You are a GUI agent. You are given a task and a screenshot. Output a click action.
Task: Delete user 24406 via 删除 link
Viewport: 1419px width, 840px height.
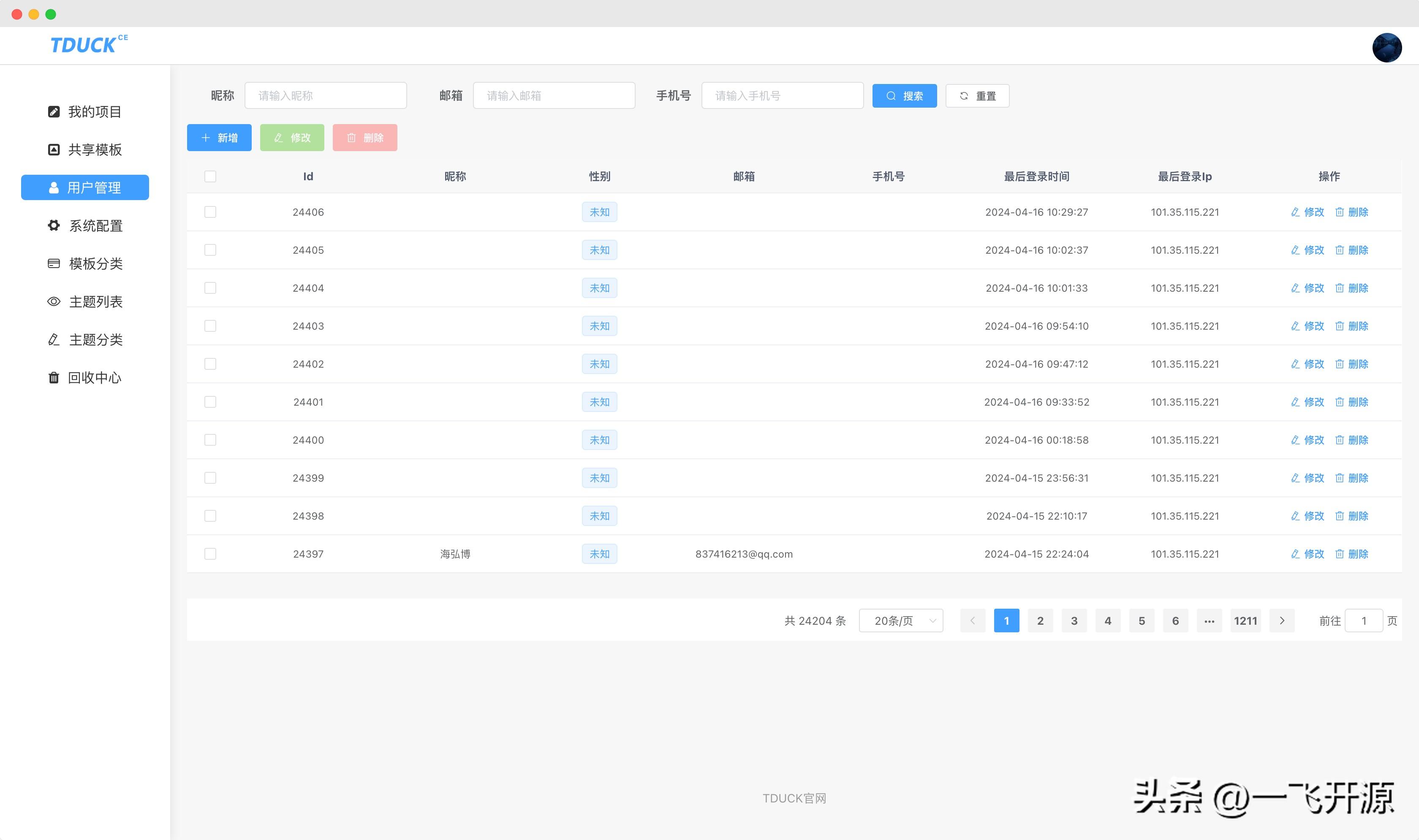[1351, 212]
